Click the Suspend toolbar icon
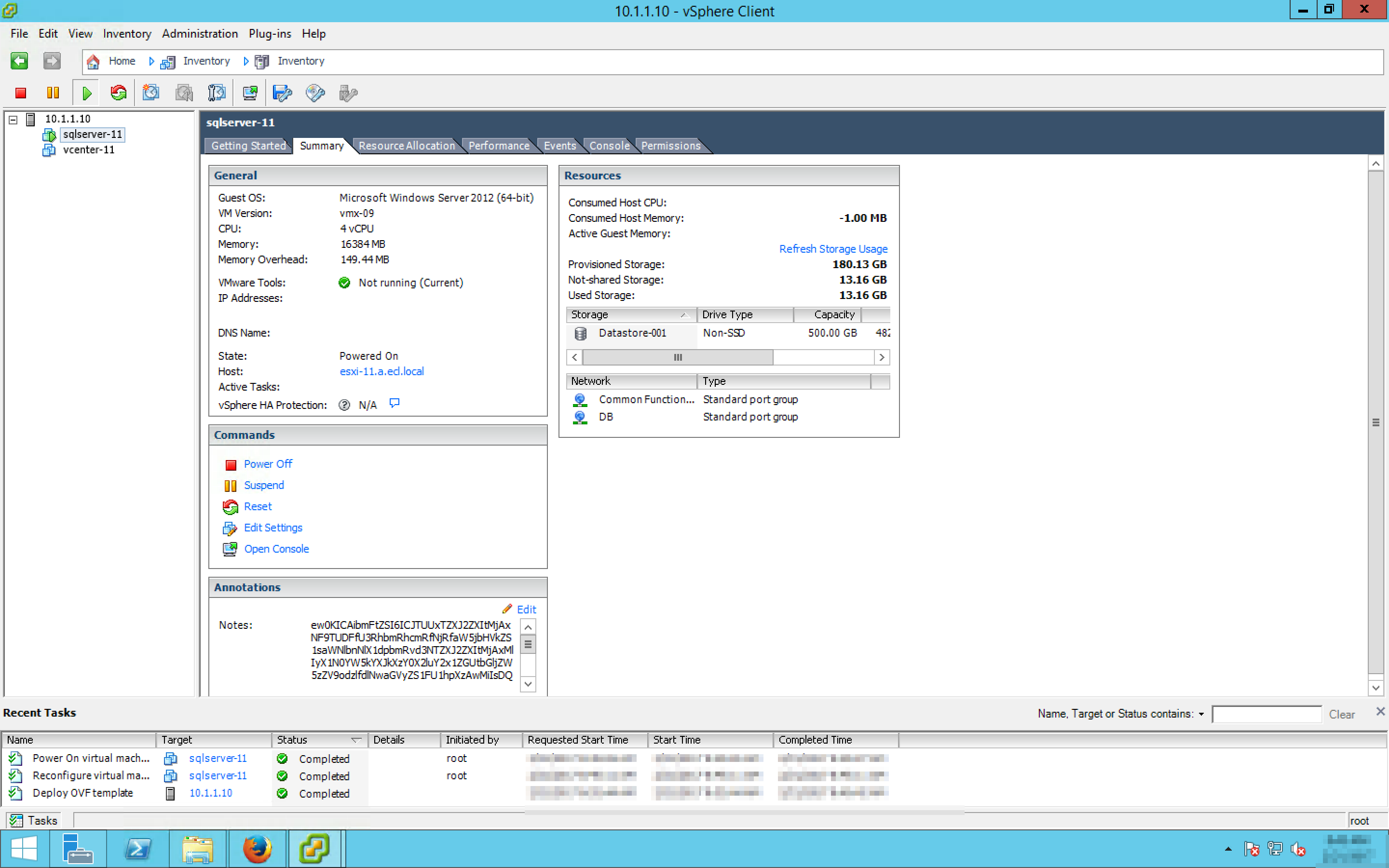 (x=53, y=93)
